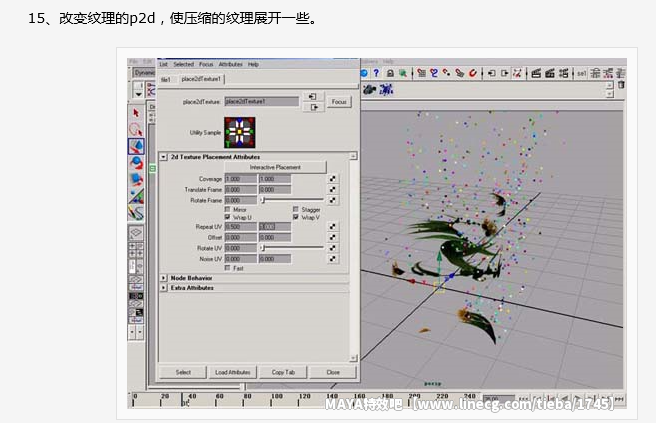Click the blue particle splash shelf icon
The height and width of the screenshot is (423, 656).
coord(386,89)
